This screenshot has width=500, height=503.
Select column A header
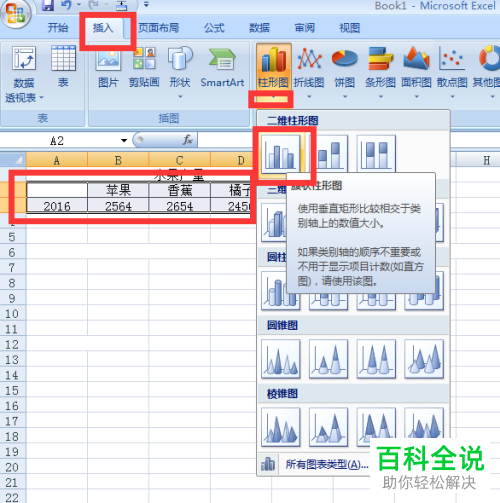(57, 160)
